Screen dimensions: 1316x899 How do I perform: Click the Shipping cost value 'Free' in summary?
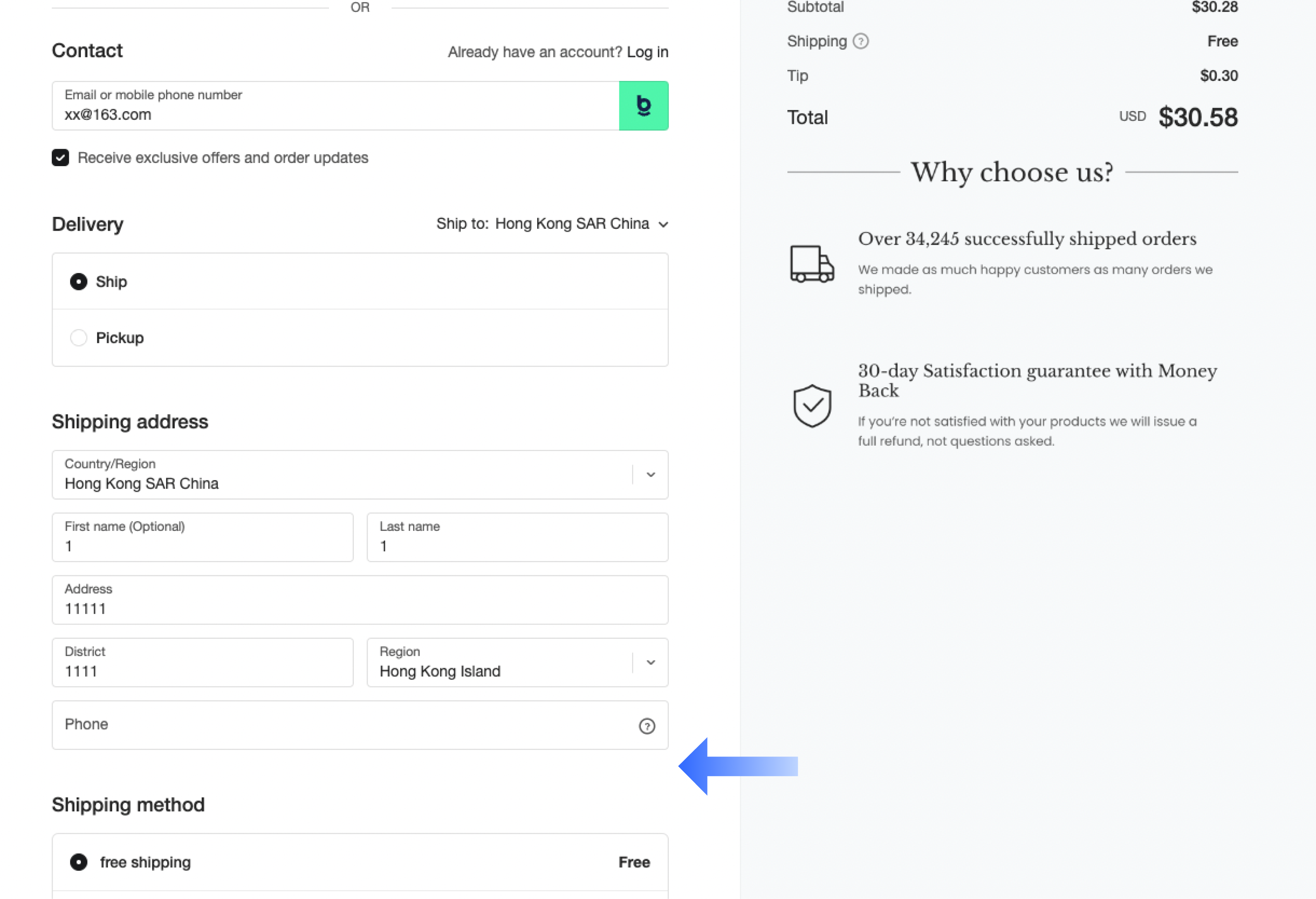pyautogui.click(x=1223, y=41)
